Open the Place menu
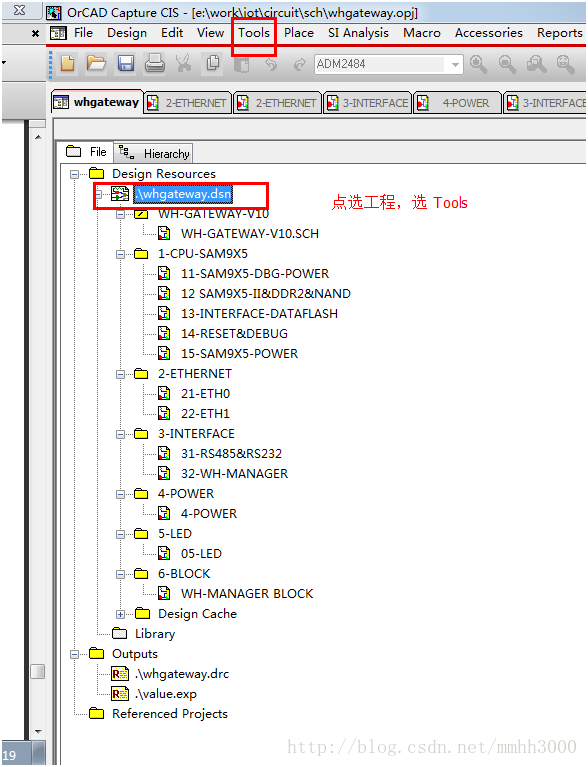This screenshot has height=767, width=588. (299, 33)
